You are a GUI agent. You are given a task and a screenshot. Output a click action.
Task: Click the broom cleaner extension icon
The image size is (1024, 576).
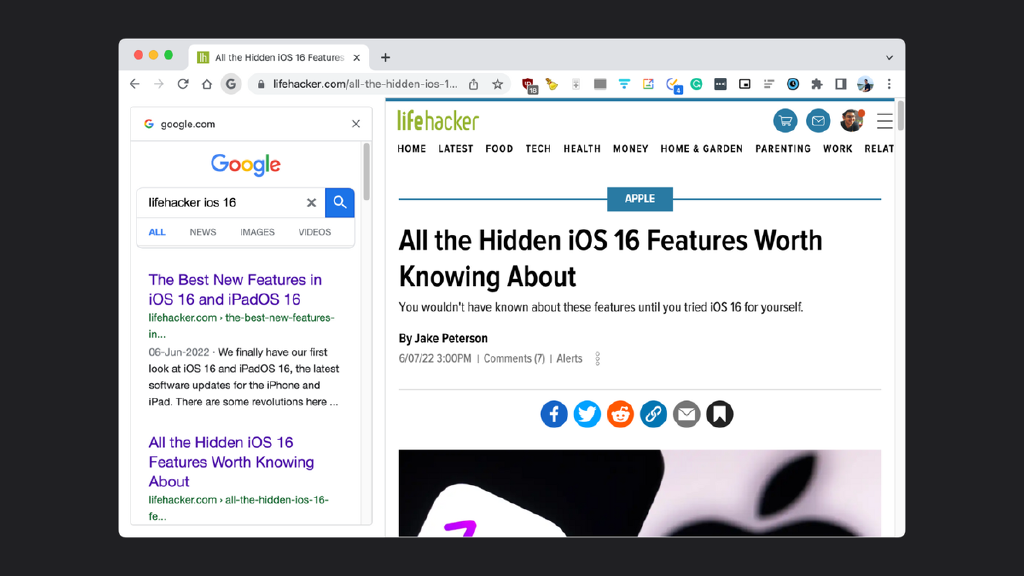tap(552, 84)
